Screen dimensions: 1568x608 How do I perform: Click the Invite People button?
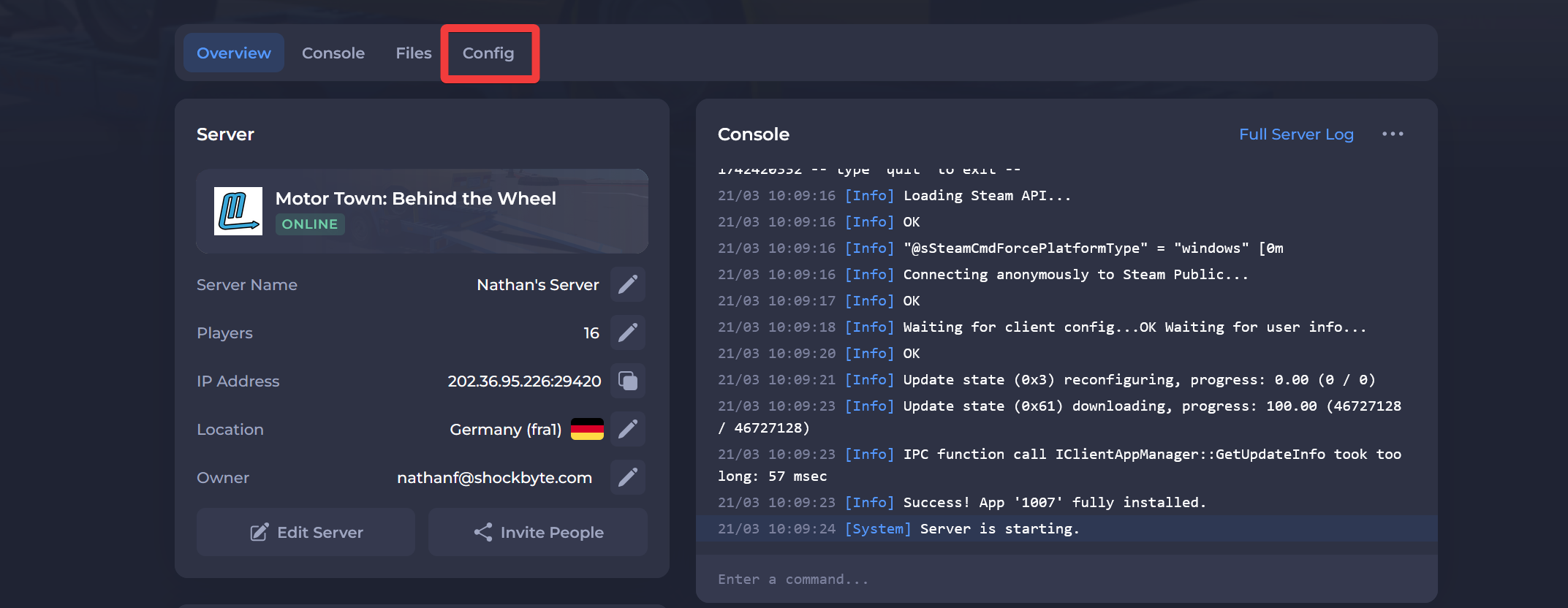point(538,532)
